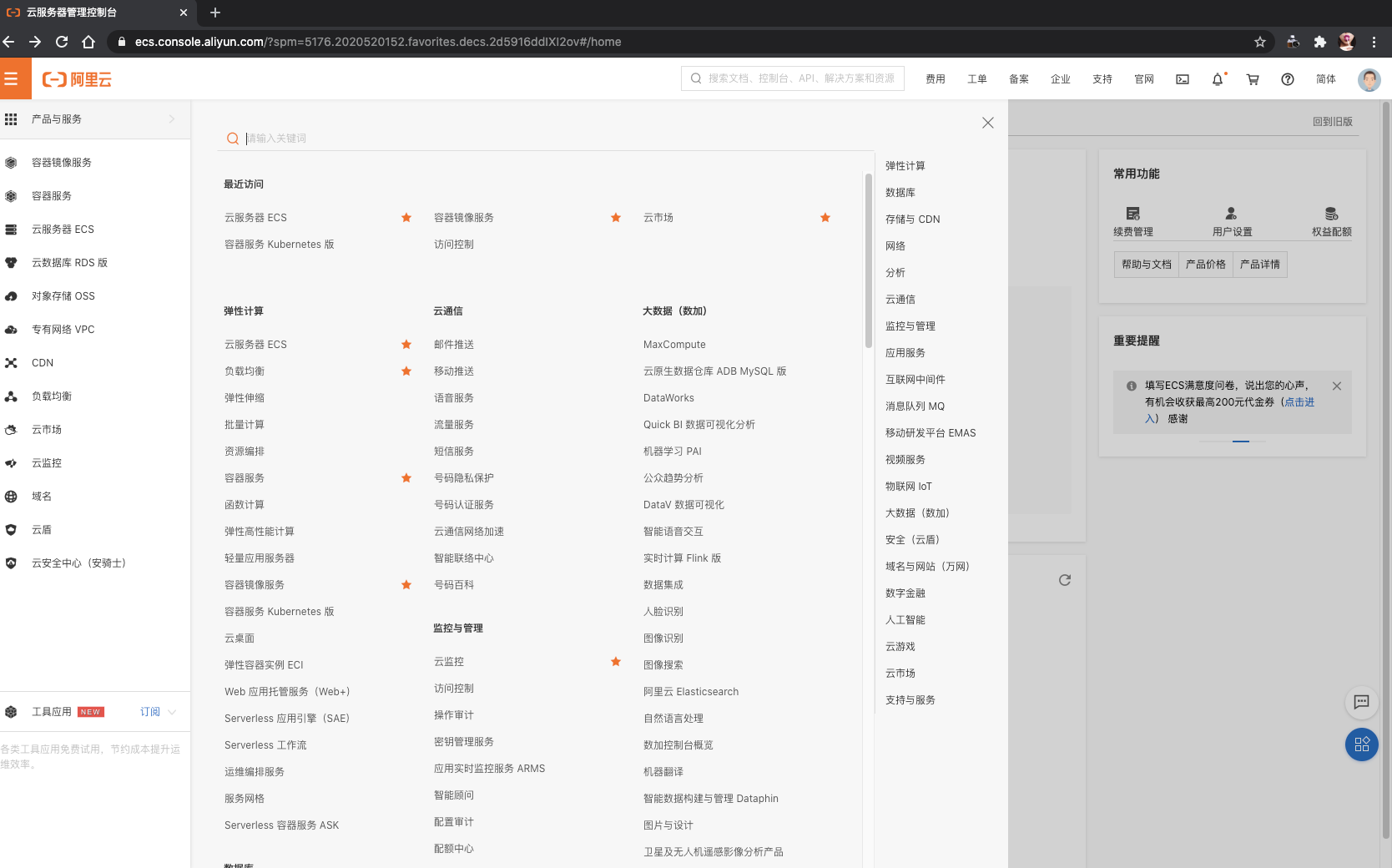Click the 域名 globe sidebar icon
The width and height of the screenshot is (1392, 868).
(11, 497)
